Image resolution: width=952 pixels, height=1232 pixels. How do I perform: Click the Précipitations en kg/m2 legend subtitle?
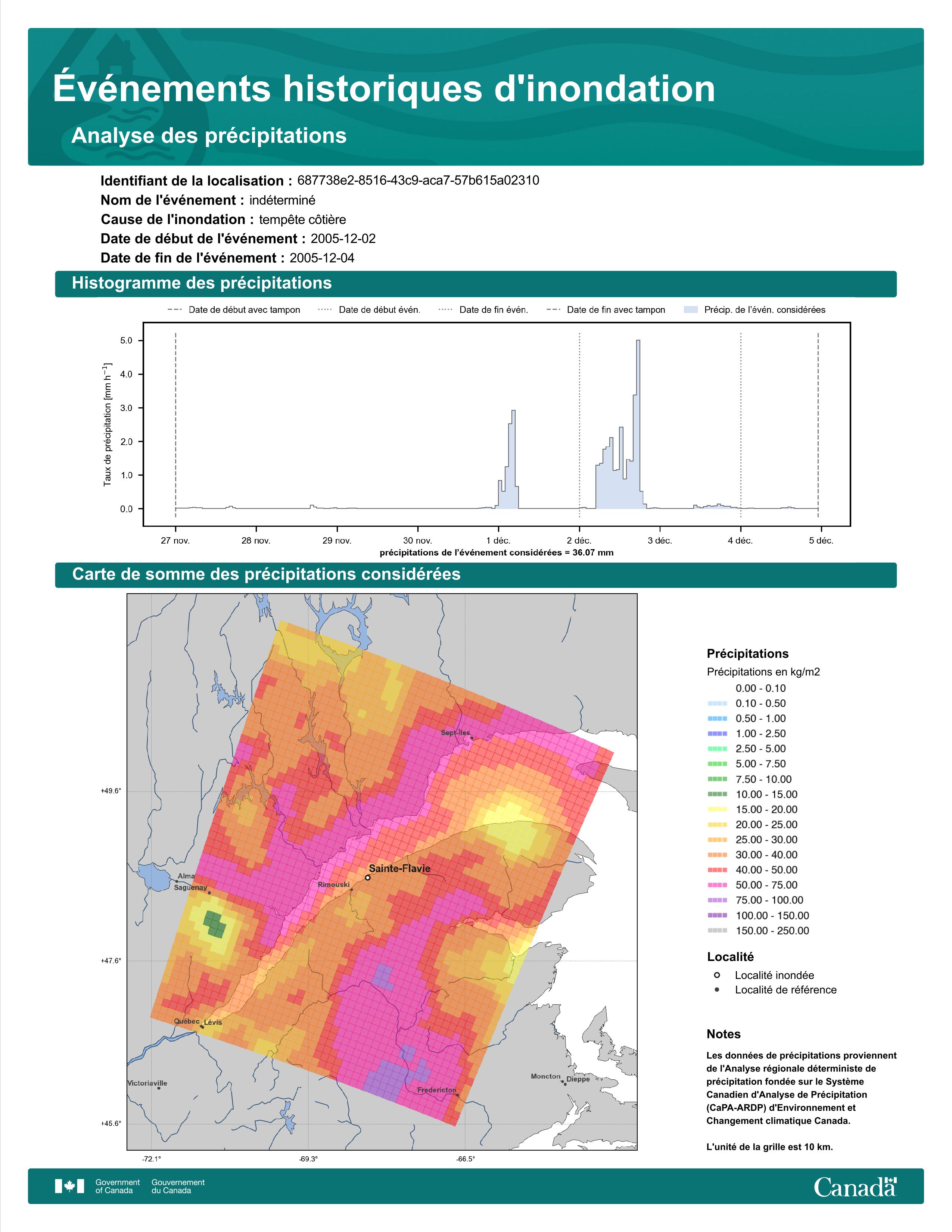pyautogui.click(x=763, y=671)
